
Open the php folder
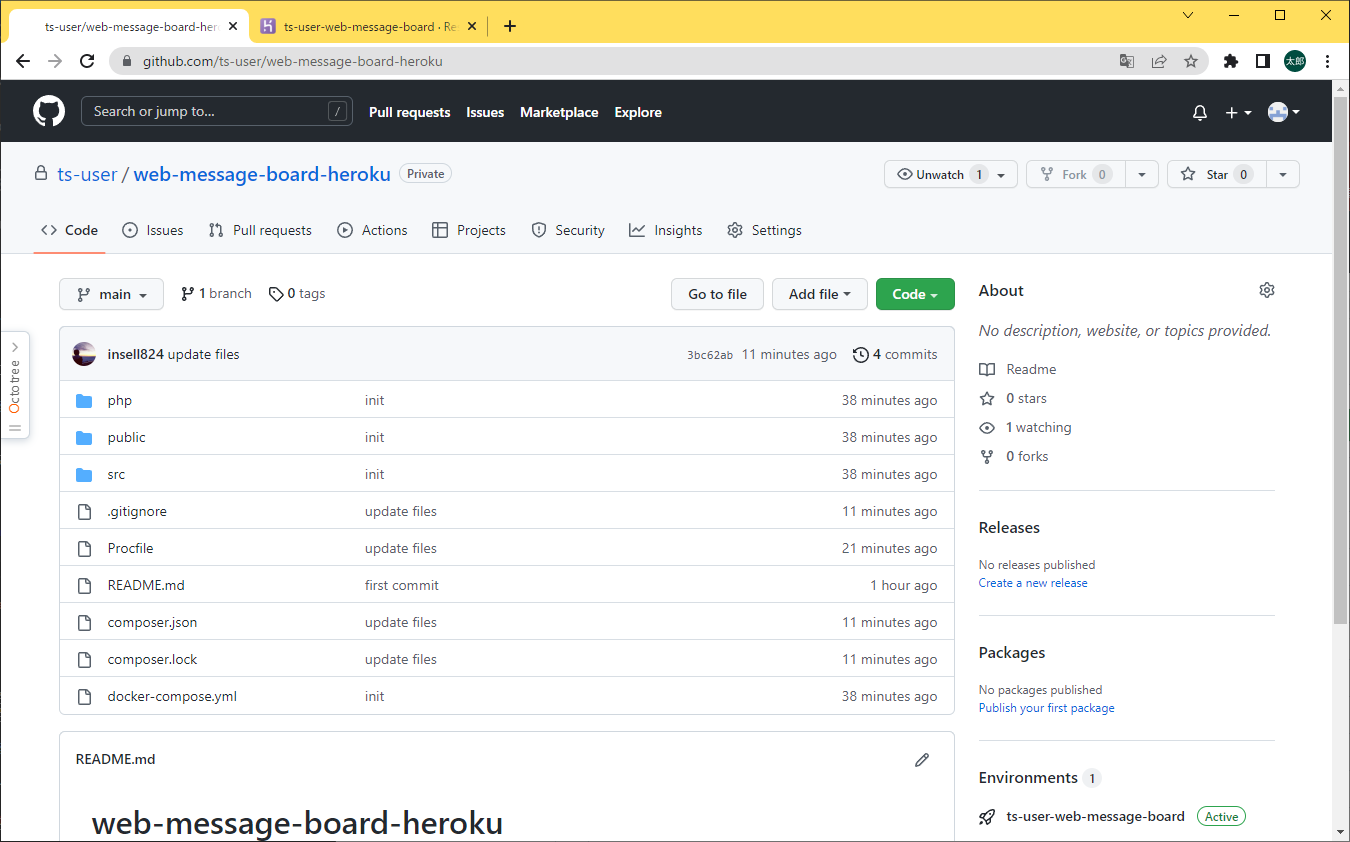coord(120,400)
